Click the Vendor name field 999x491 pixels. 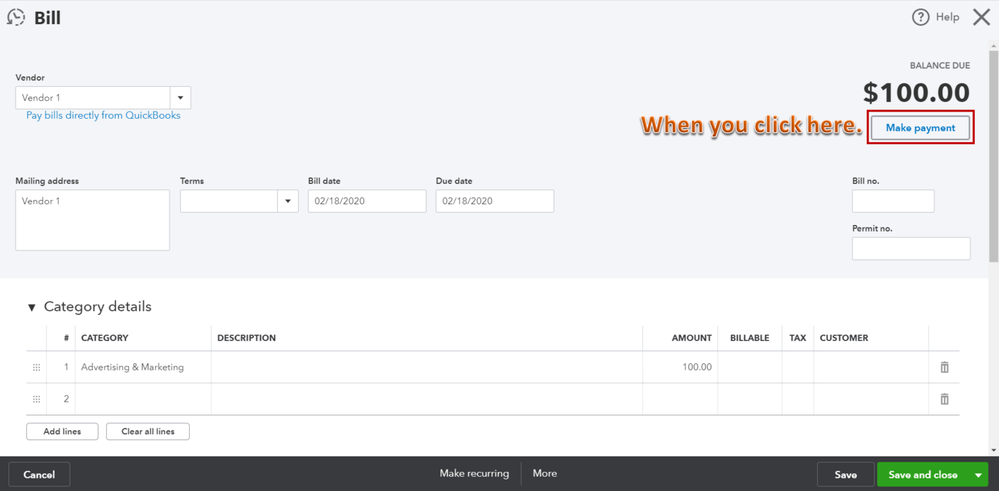[92, 98]
